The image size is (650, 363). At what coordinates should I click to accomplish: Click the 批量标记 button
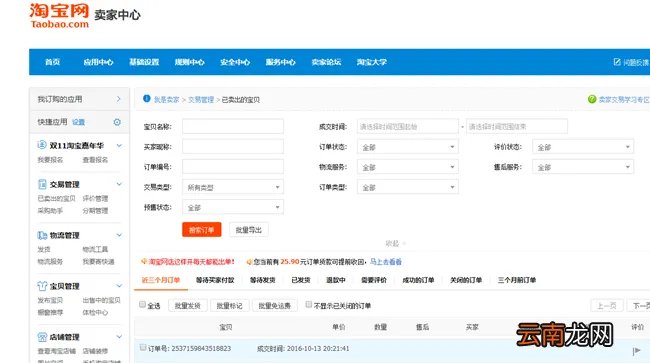[229, 306]
